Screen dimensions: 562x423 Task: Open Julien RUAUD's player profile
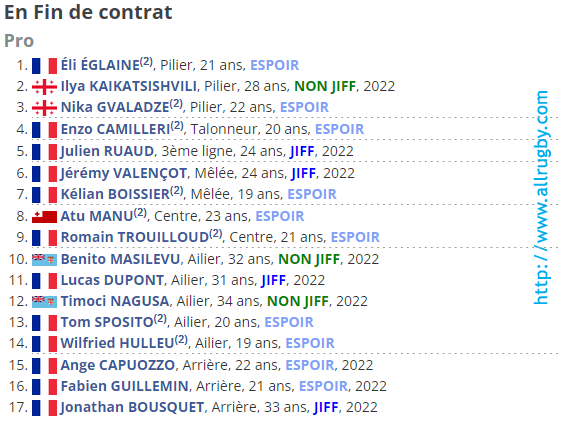(x=107, y=151)
